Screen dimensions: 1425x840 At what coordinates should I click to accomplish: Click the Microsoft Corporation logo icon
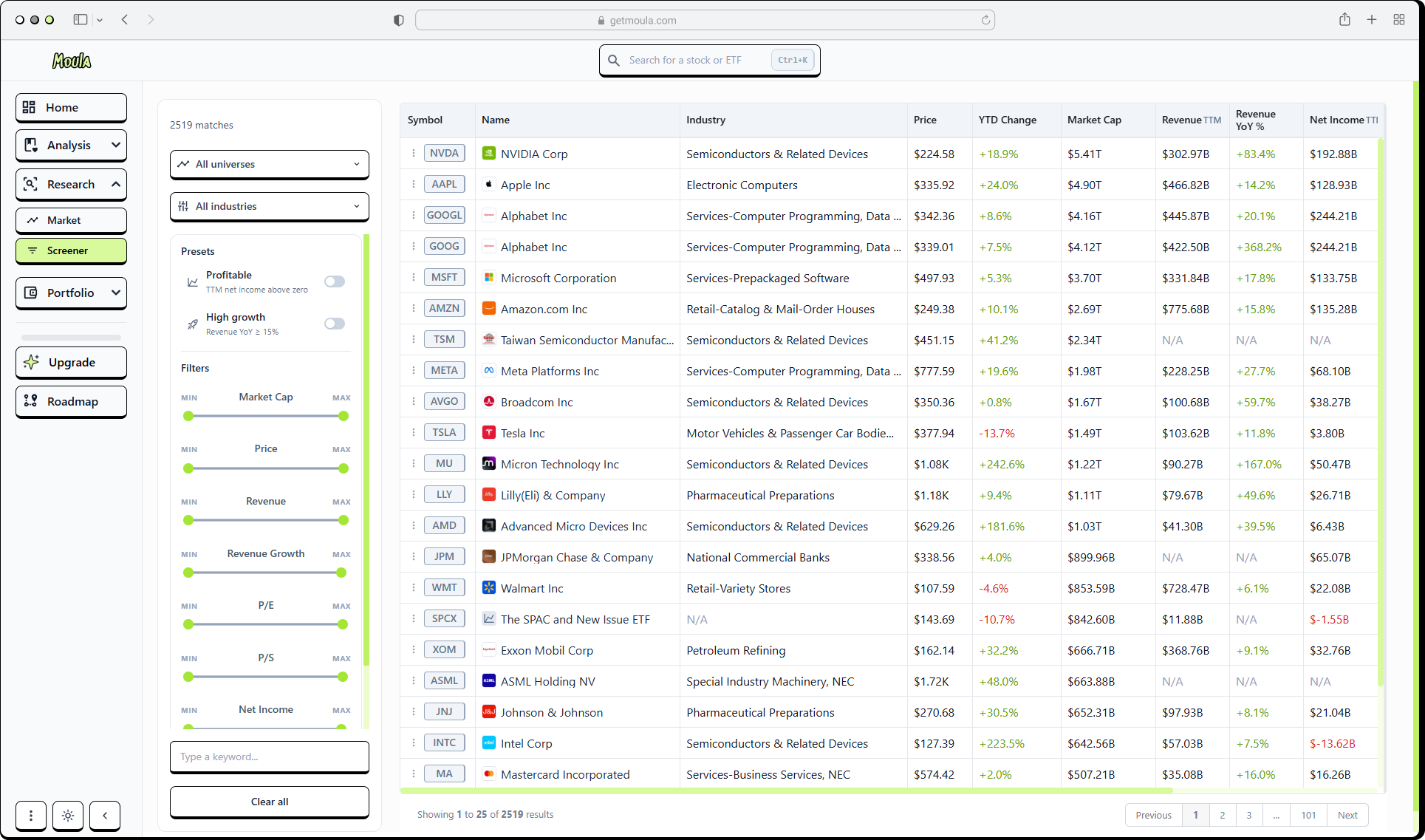tap(488, 277)
